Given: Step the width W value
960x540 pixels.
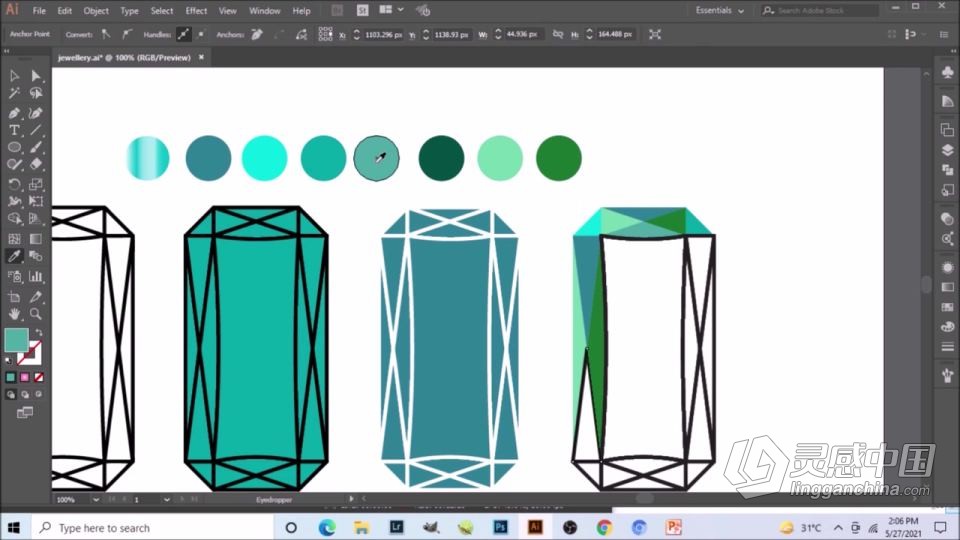Looking at the screenshot, I should (498, 34).
